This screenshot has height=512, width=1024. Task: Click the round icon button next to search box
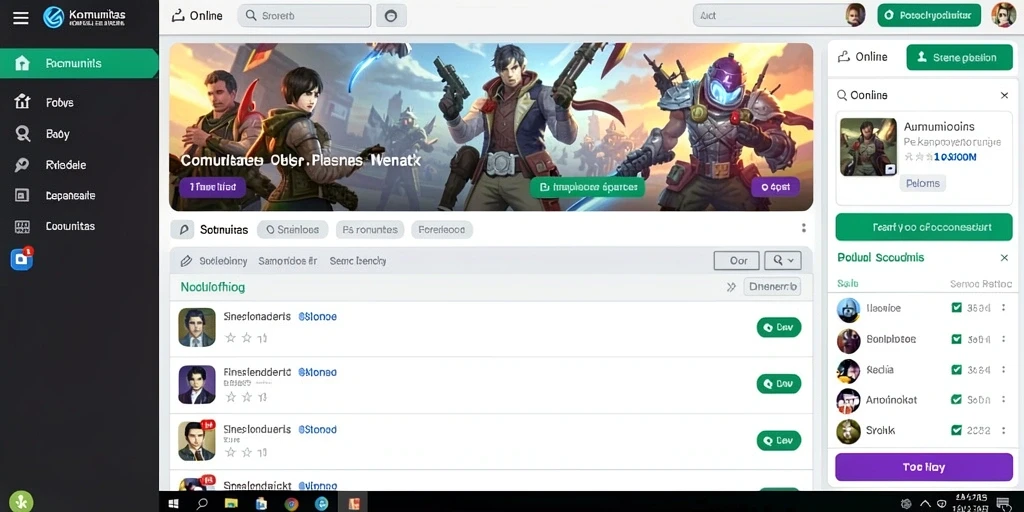click(x=391, y=16)
